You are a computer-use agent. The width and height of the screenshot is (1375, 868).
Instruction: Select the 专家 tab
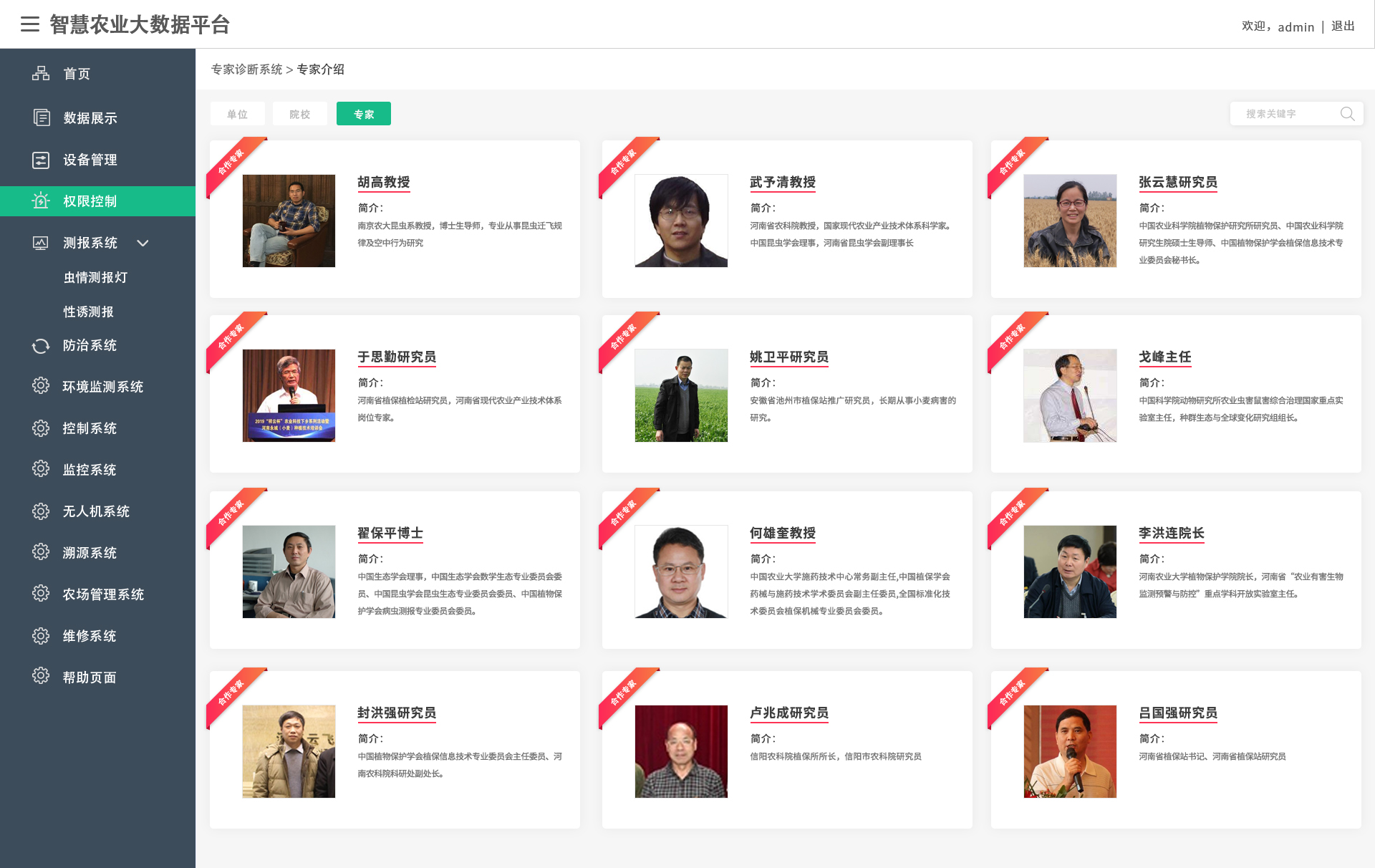click(x=363, y=114)
